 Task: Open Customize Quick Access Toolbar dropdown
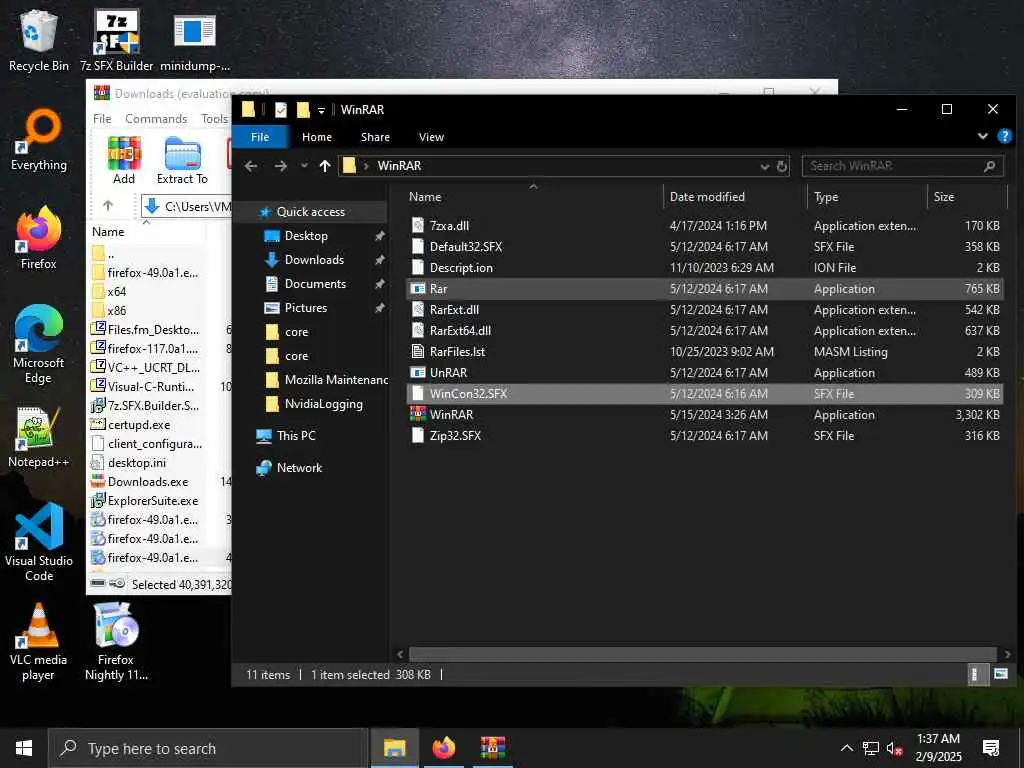click(321, 110)
